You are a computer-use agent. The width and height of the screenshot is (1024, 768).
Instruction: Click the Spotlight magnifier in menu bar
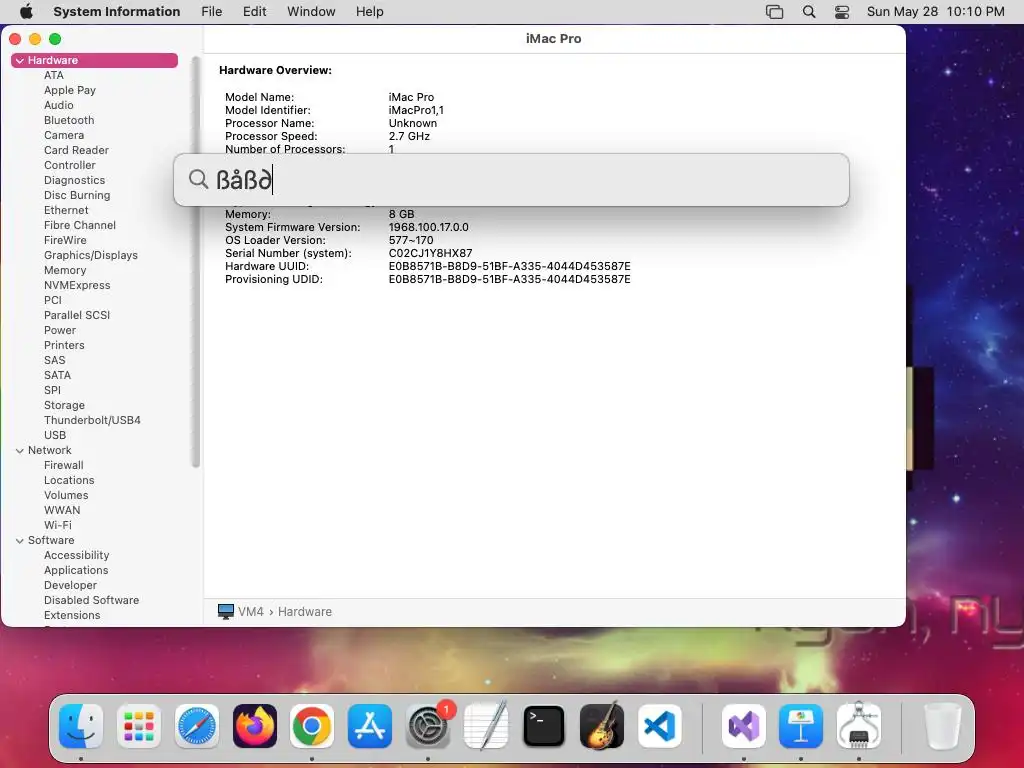[x=808, y=12]
